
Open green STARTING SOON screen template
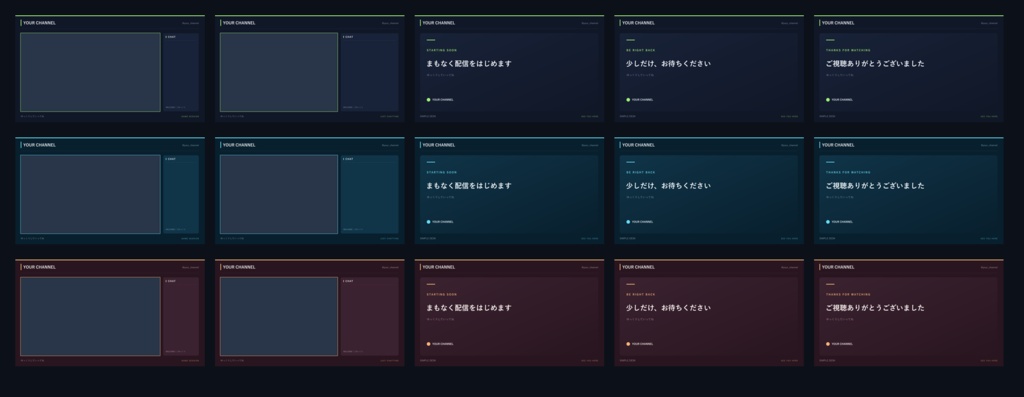(509, 69)
